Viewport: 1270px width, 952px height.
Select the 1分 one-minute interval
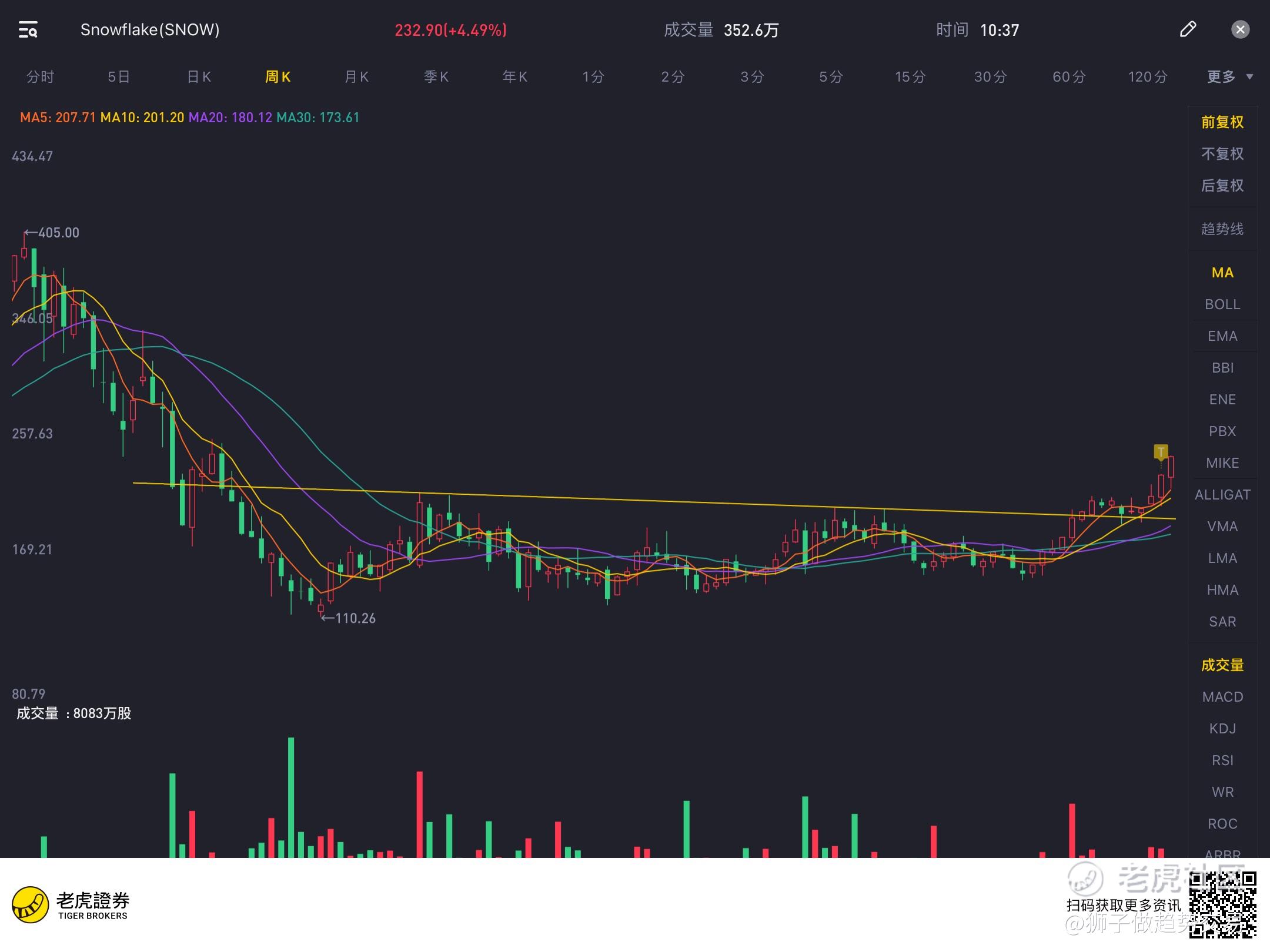click(593, 77)
